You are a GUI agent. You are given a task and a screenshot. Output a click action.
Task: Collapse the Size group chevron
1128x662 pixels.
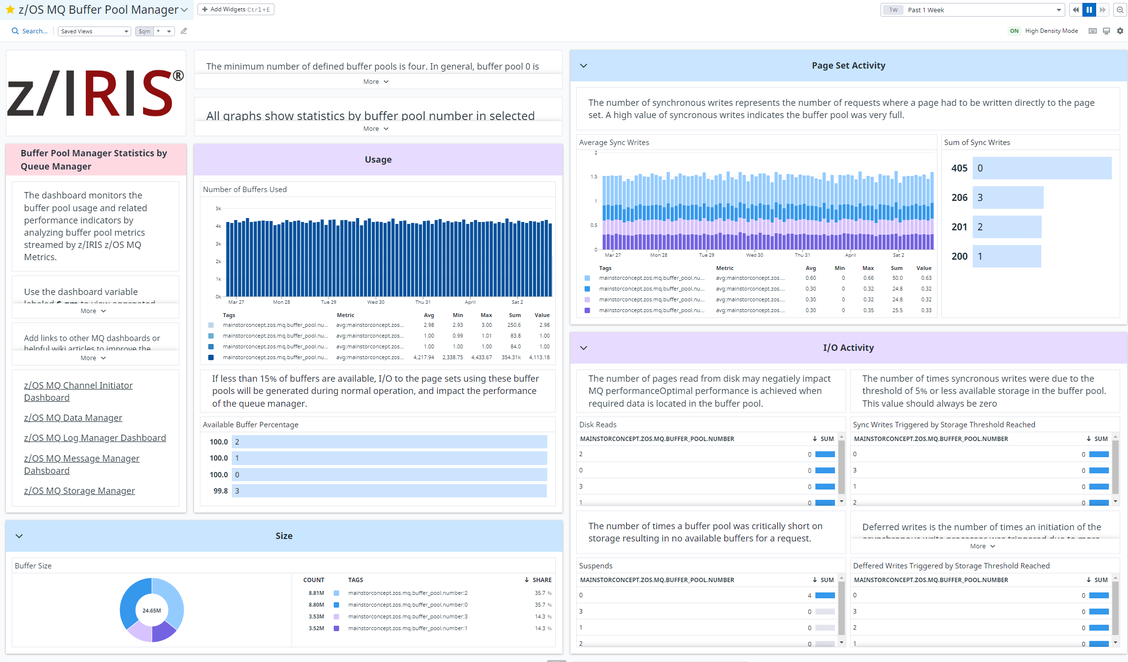(19, 536)
